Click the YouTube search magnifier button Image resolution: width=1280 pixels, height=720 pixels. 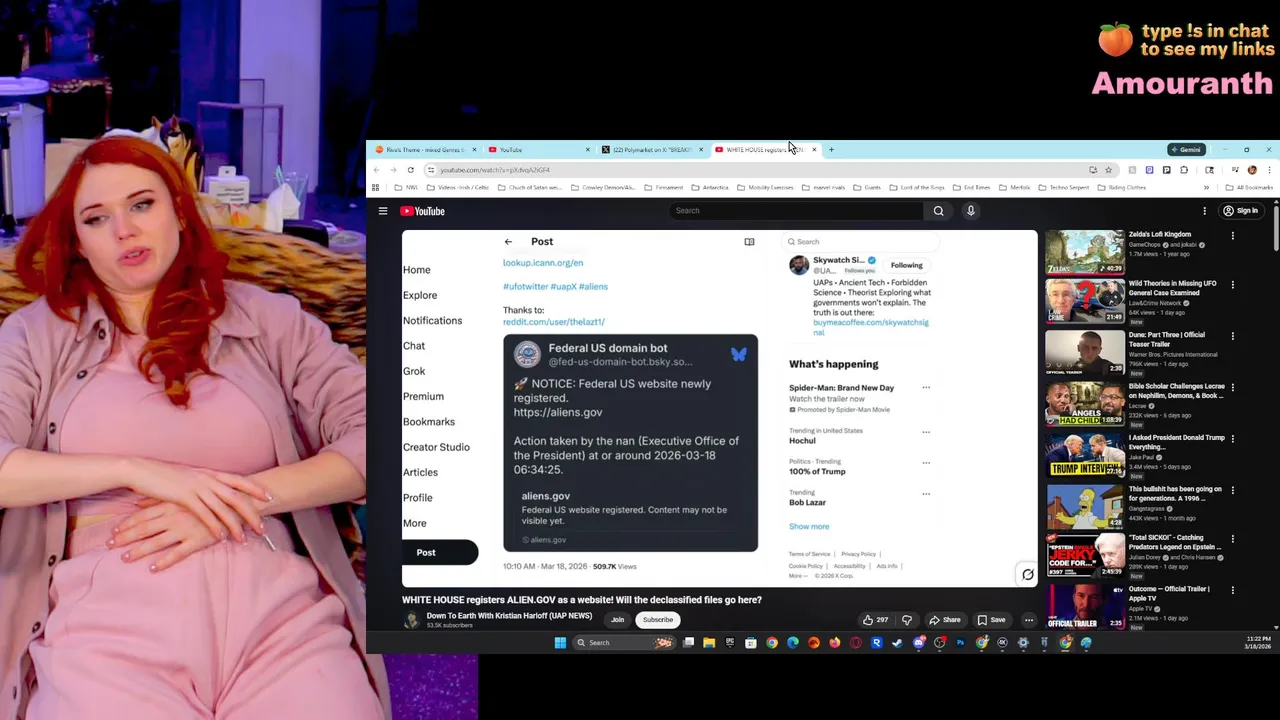click(x=938, y=211)
